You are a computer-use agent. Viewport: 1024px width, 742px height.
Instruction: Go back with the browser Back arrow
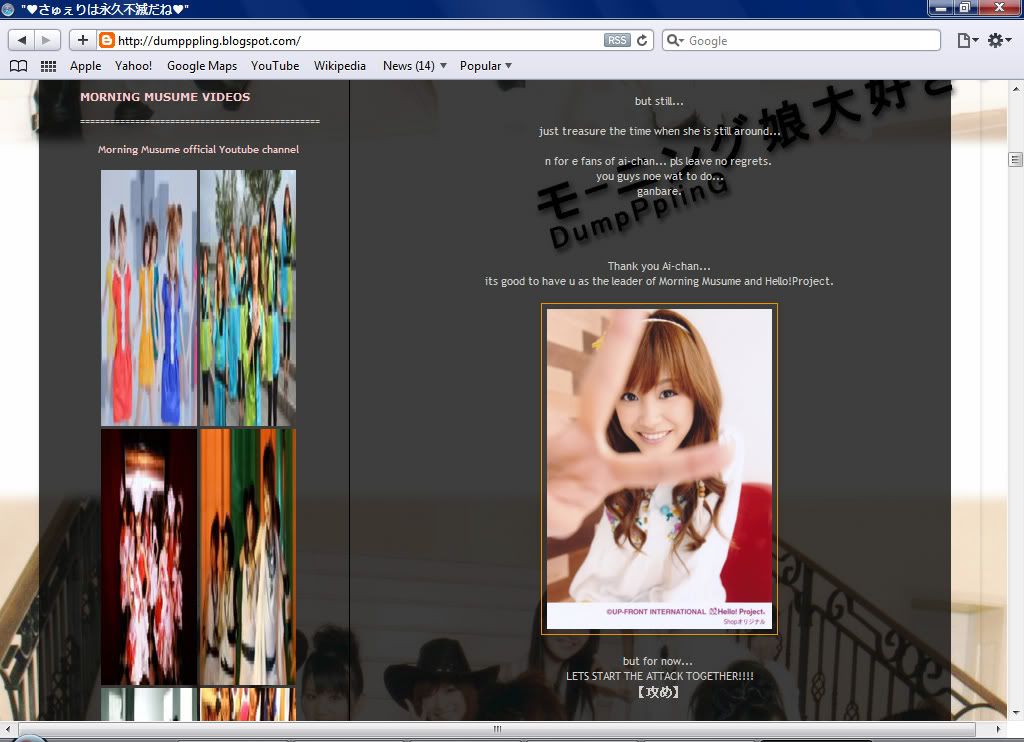(22, 40)
